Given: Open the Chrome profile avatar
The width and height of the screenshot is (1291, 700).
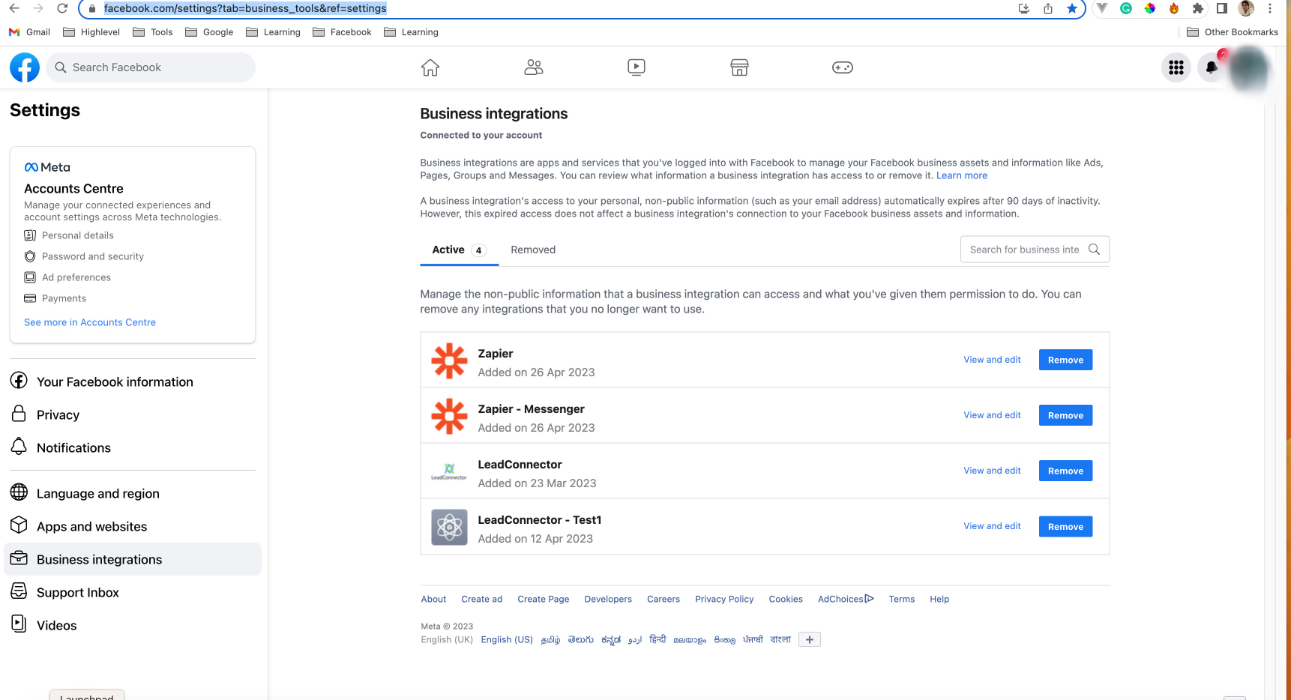Looking at the screenshot, I should (1246, 8).
